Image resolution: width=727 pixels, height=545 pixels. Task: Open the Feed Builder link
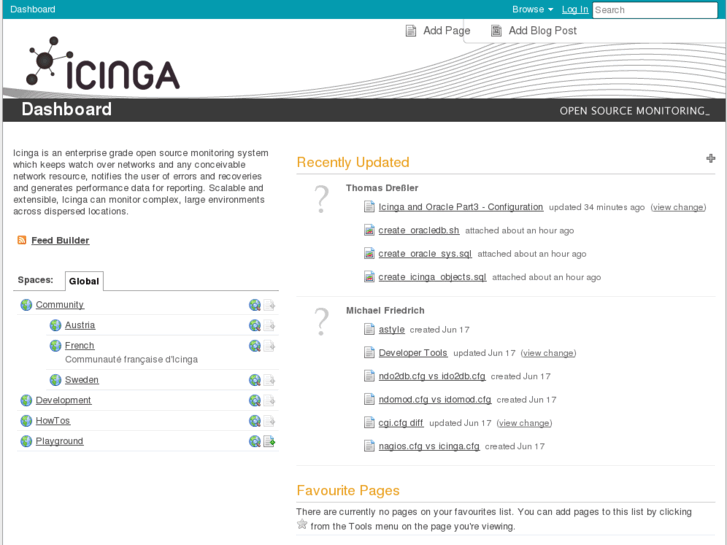coord(60,240)
